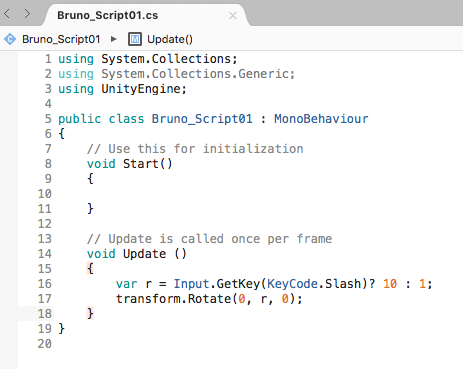Click the opening brace on line 9
The image size is (463, 369).
tap(90, 179)
